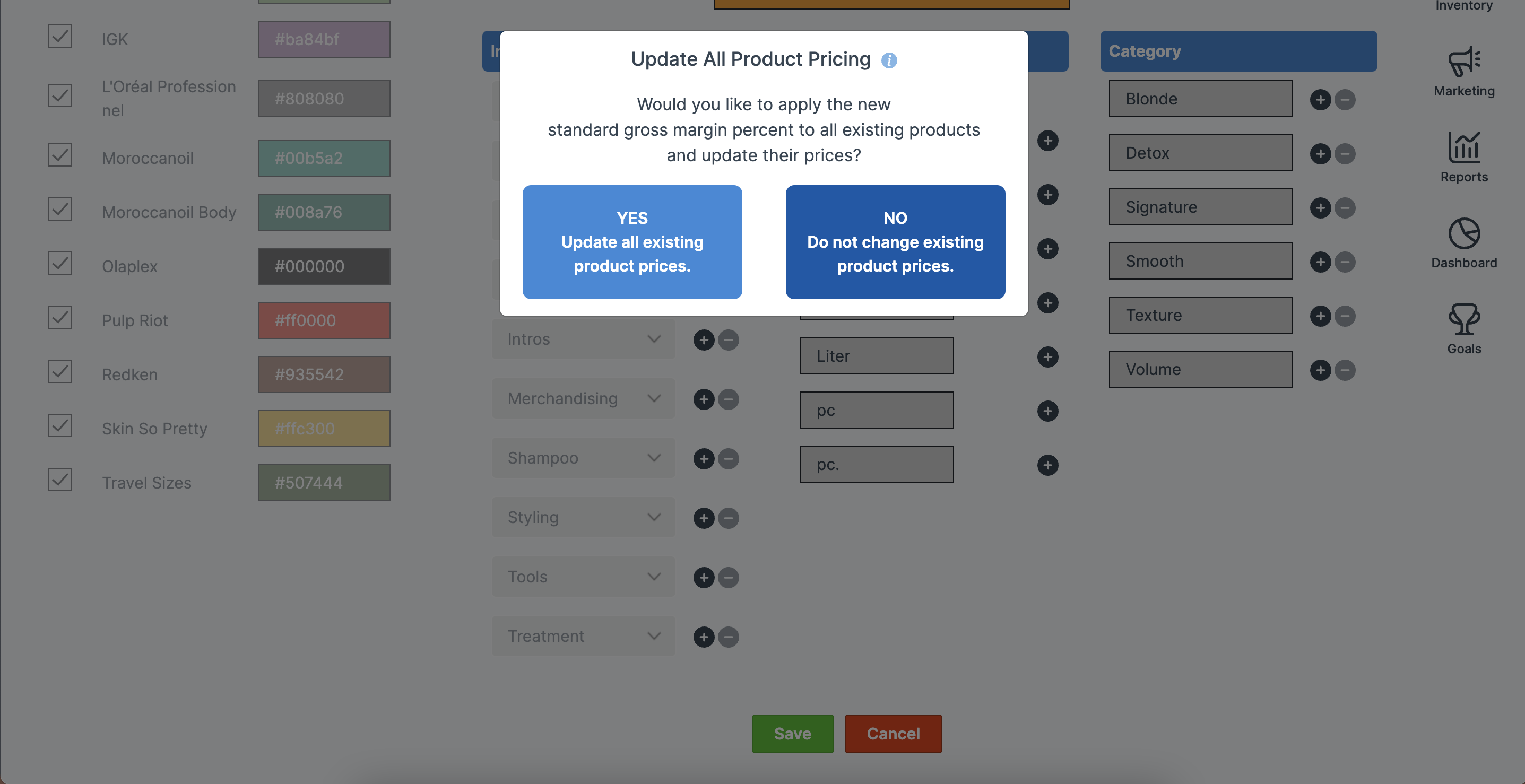Screen dimensions: 1525x784
Task: Click the minus icon next to Volume category
Action: [x=1345, y=370]
